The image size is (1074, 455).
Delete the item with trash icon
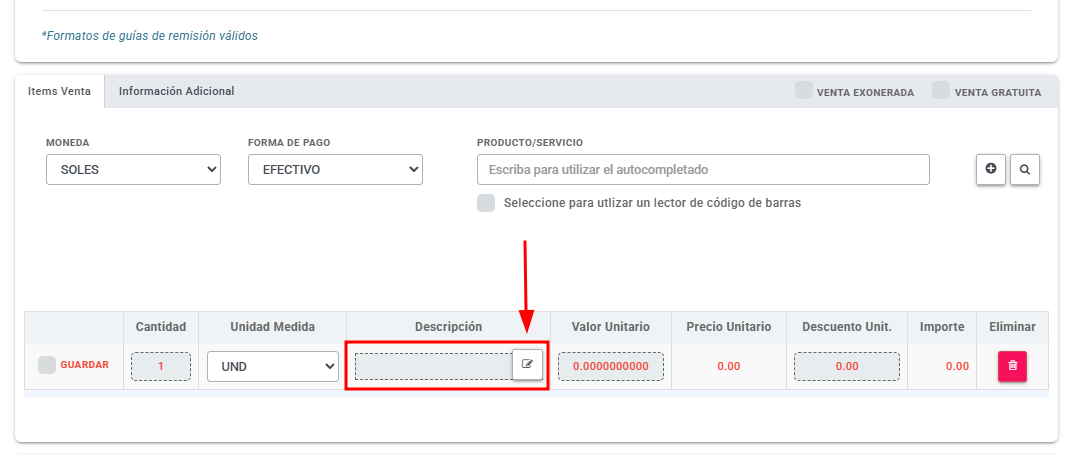point(1012,366)
